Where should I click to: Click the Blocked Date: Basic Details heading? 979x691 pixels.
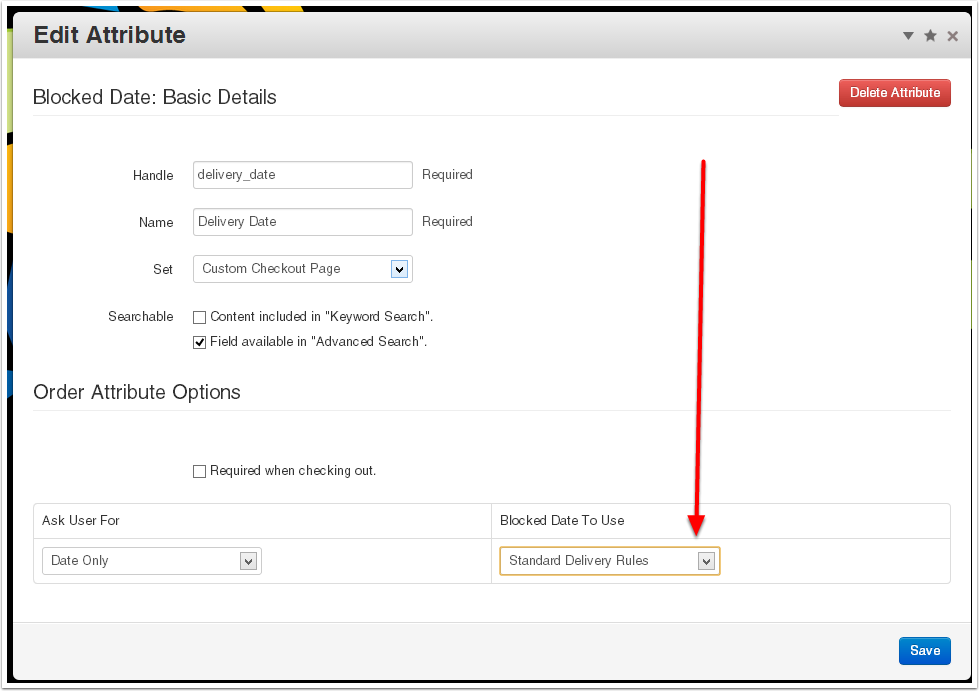(155, 97)
